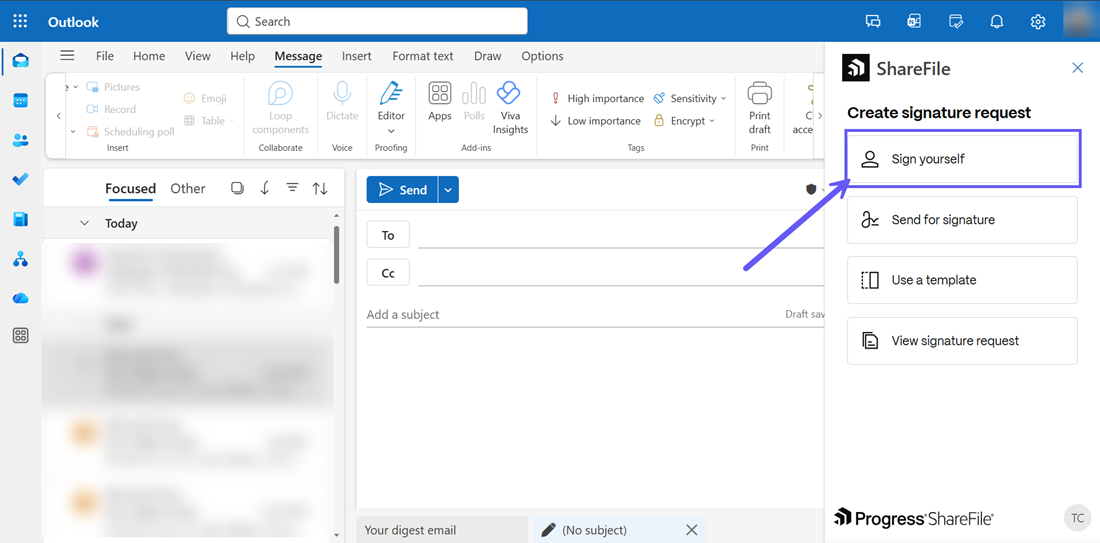Image resolution: width=1100 pixels, height=543 pixels.
Task: Open the notifications bell
Action: (996, 21)
